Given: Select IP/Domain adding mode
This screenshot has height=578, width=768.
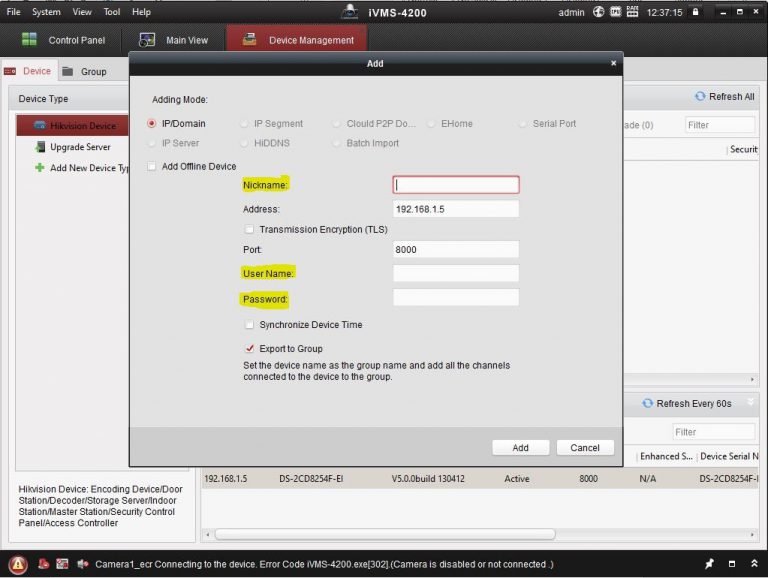Looking at the screenshot, I should [x=152, y=123].
